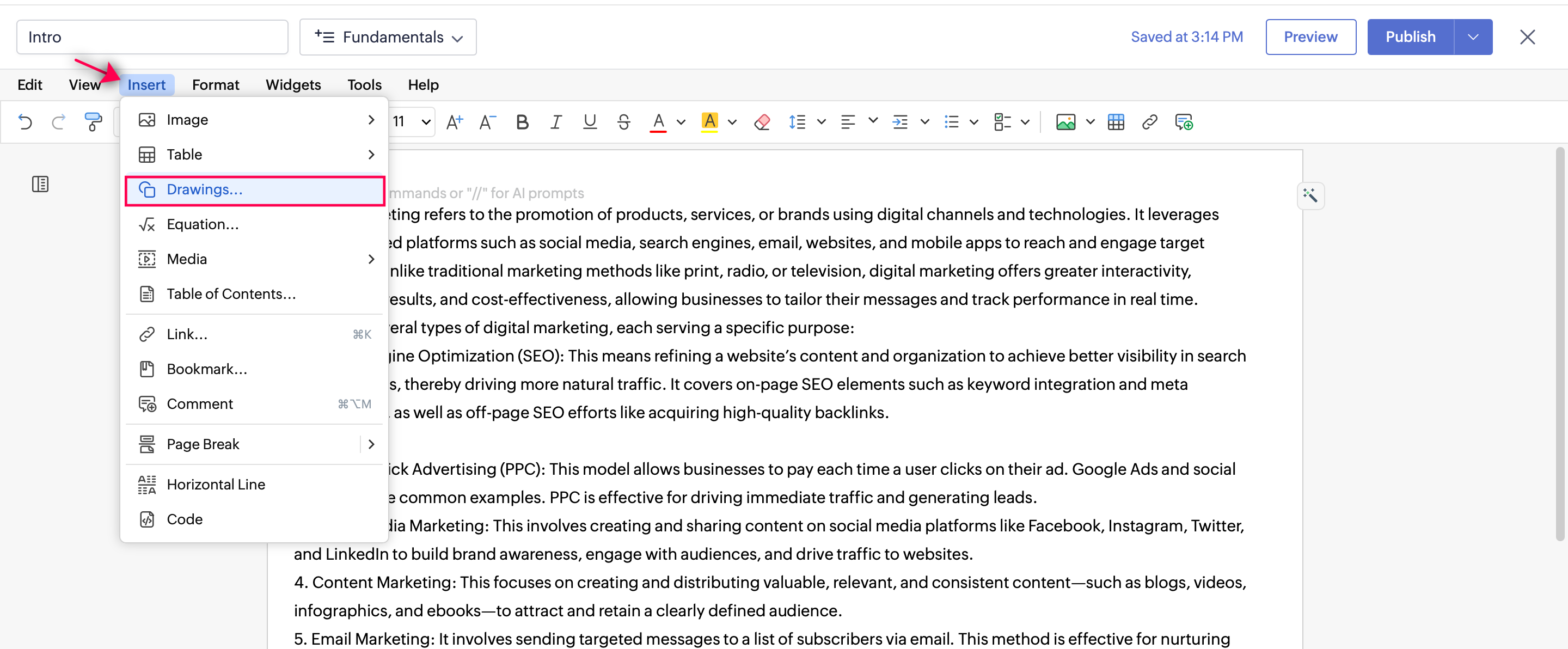Click the Intro title field
1568x649 pixels.
[152, 37]
